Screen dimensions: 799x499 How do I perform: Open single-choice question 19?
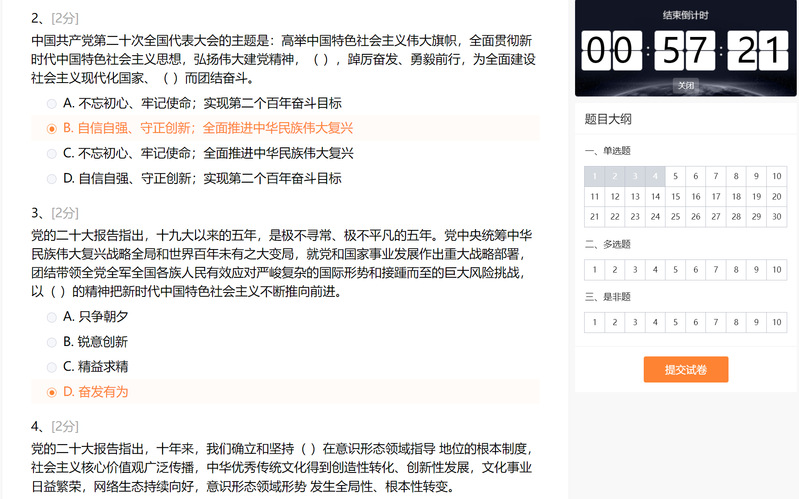(756, 197)
